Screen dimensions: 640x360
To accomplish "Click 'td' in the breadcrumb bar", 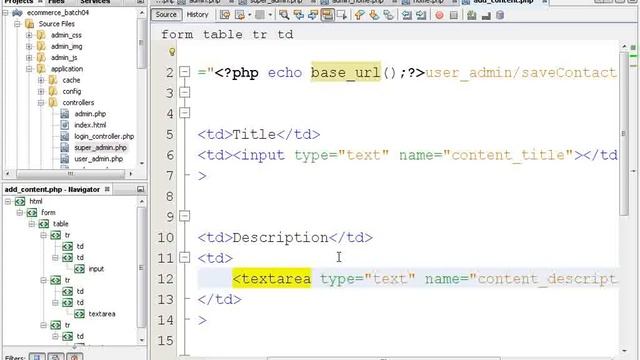I will 285,34.
